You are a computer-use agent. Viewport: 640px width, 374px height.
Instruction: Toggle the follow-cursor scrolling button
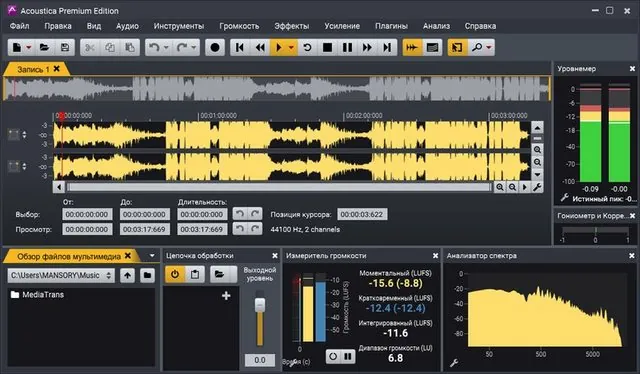(412, 47)
